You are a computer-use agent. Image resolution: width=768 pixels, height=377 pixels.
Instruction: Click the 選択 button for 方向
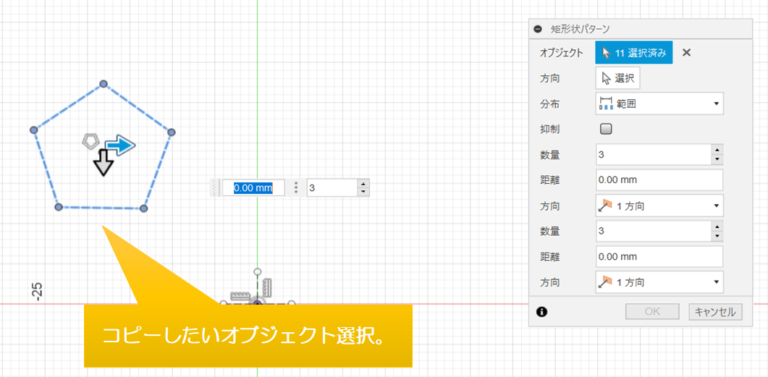pyautogui.click(x=618, y=78)
